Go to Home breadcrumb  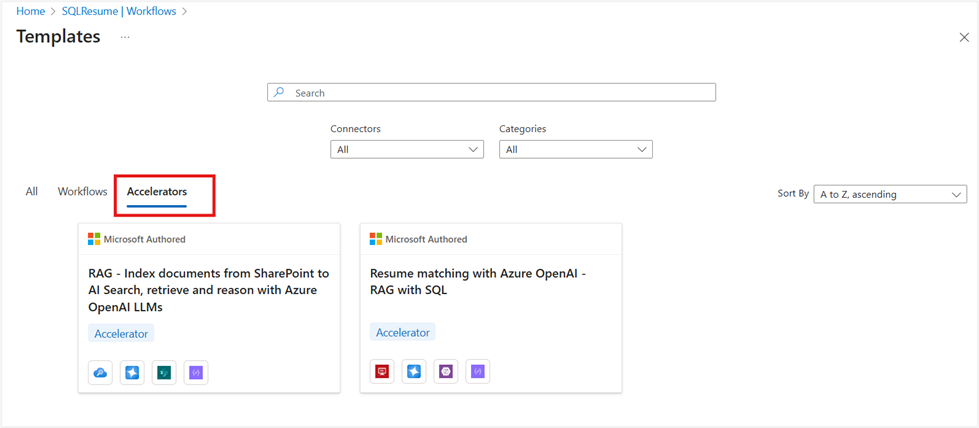31,11
